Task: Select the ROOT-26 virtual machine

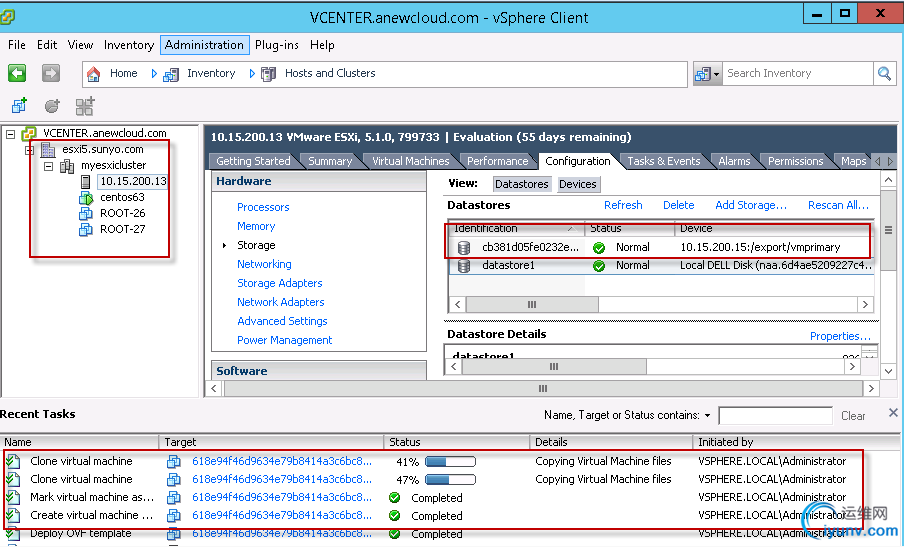Action: tap(122, 214)
